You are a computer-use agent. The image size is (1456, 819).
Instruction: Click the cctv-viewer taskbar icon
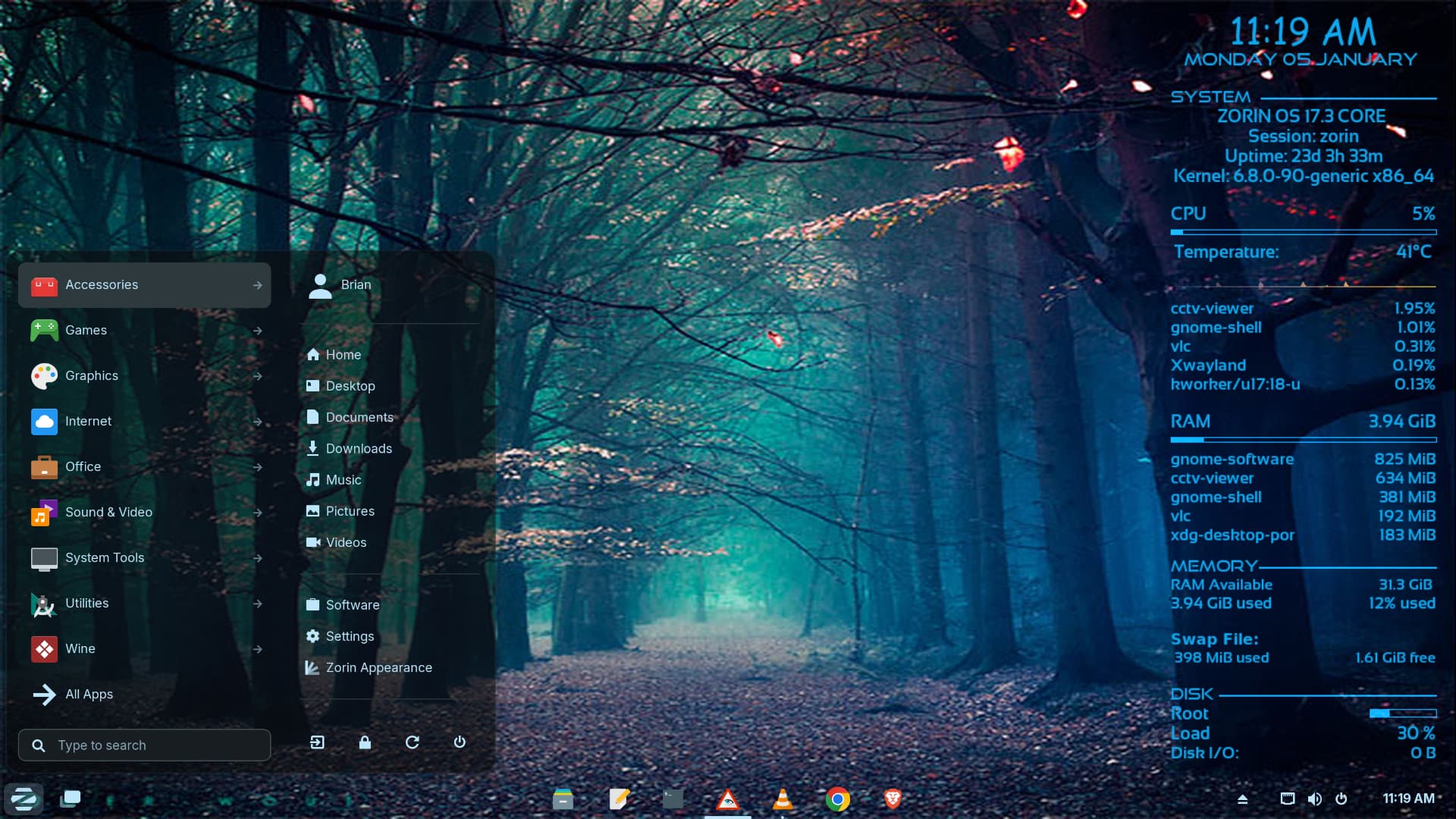coord(728,799)
